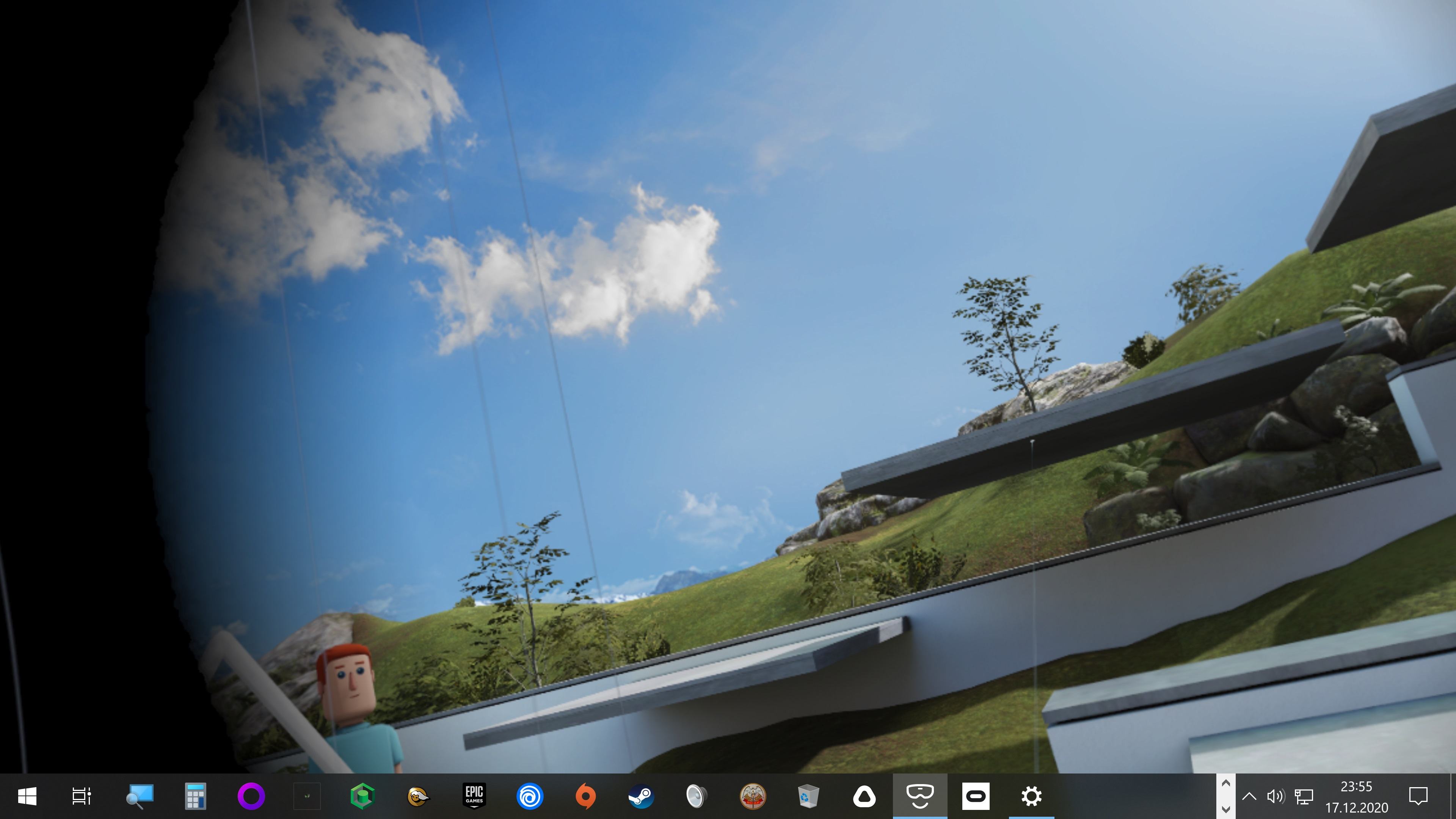The width and height of the screenshot is (1456, 819).
Task: Switch to the Settings gear window
Action: (1031, 796)
